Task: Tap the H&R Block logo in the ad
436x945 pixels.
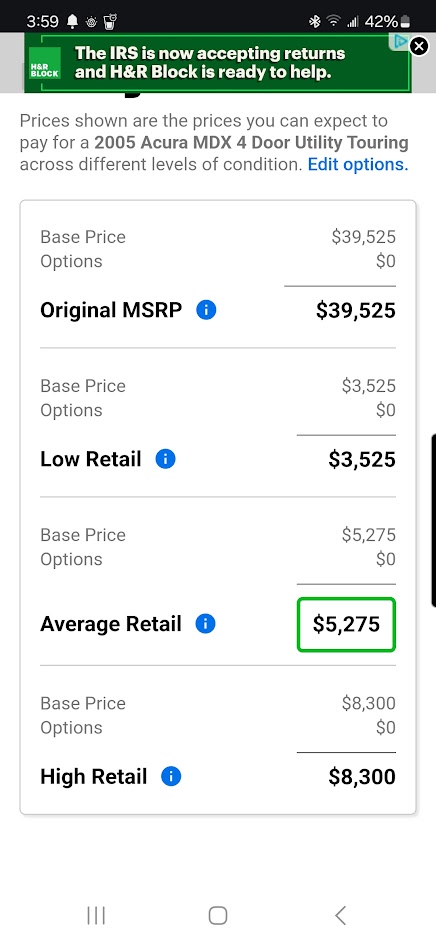Action: (45, 63)
